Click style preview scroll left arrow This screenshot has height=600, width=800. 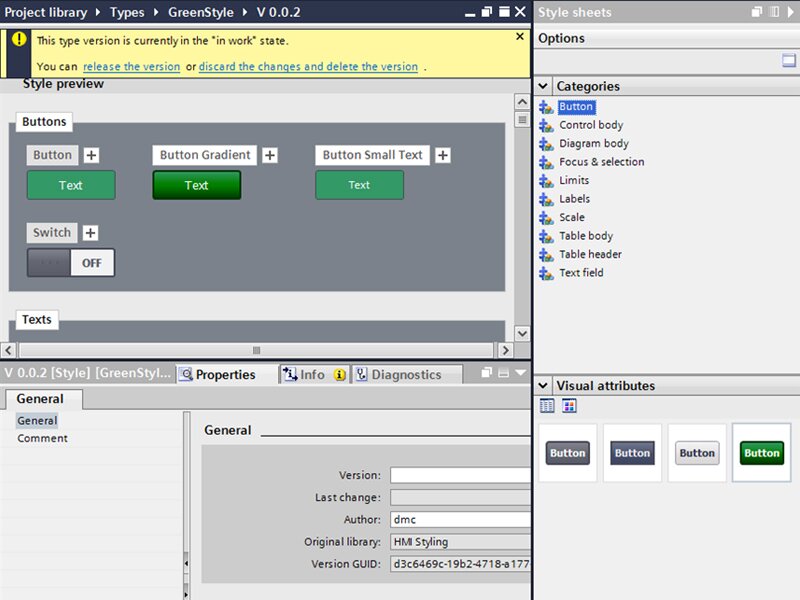(9, 351)
